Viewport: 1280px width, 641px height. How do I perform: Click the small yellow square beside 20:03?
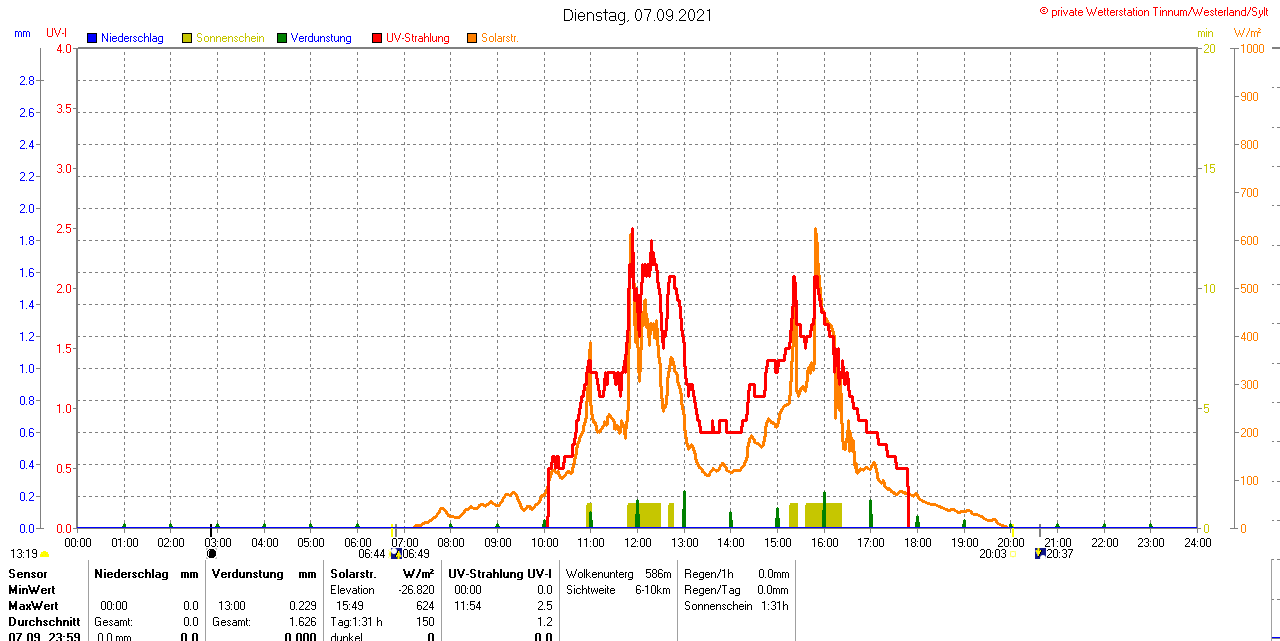click(x=1012, y=554)
